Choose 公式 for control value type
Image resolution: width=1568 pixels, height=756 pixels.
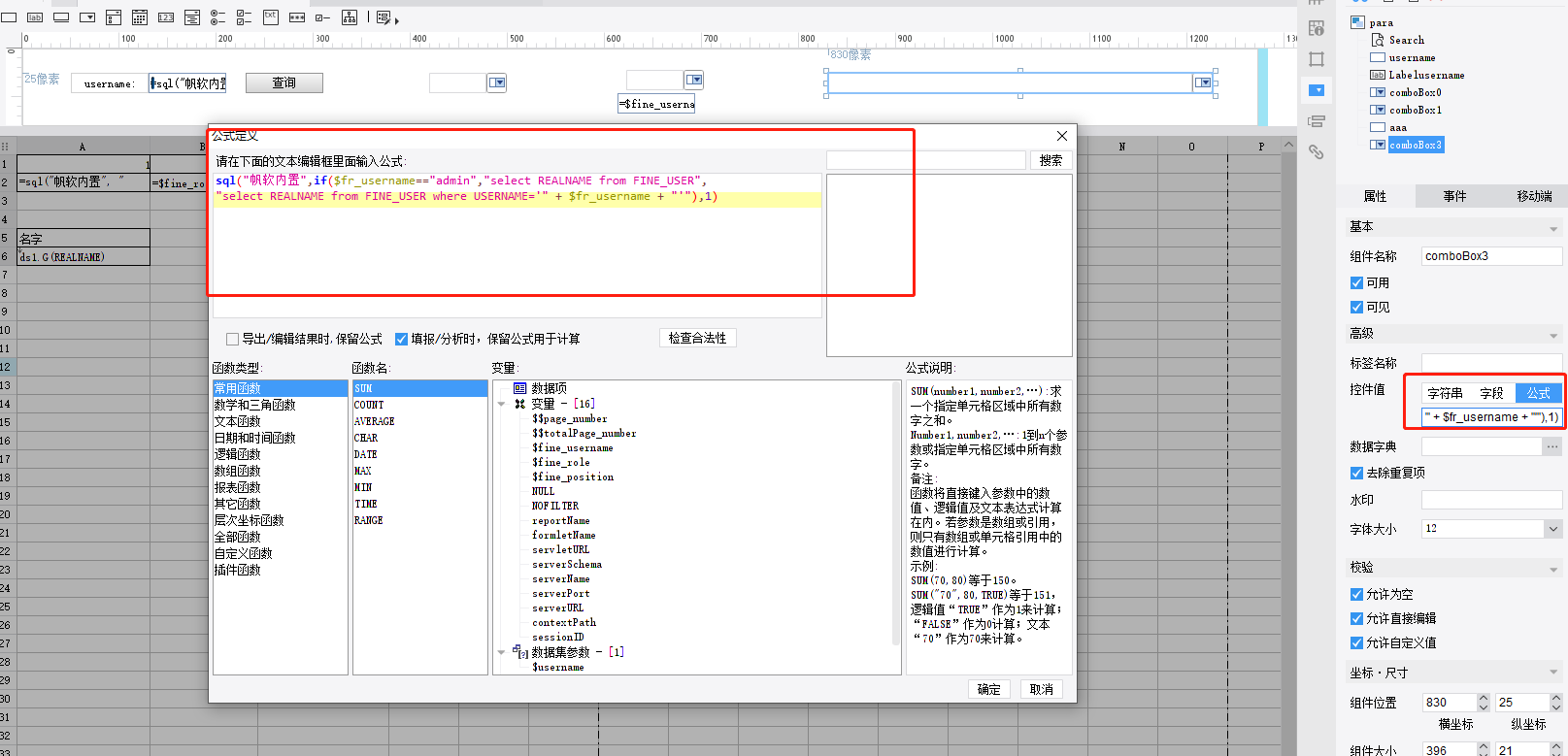[1539, 393]
